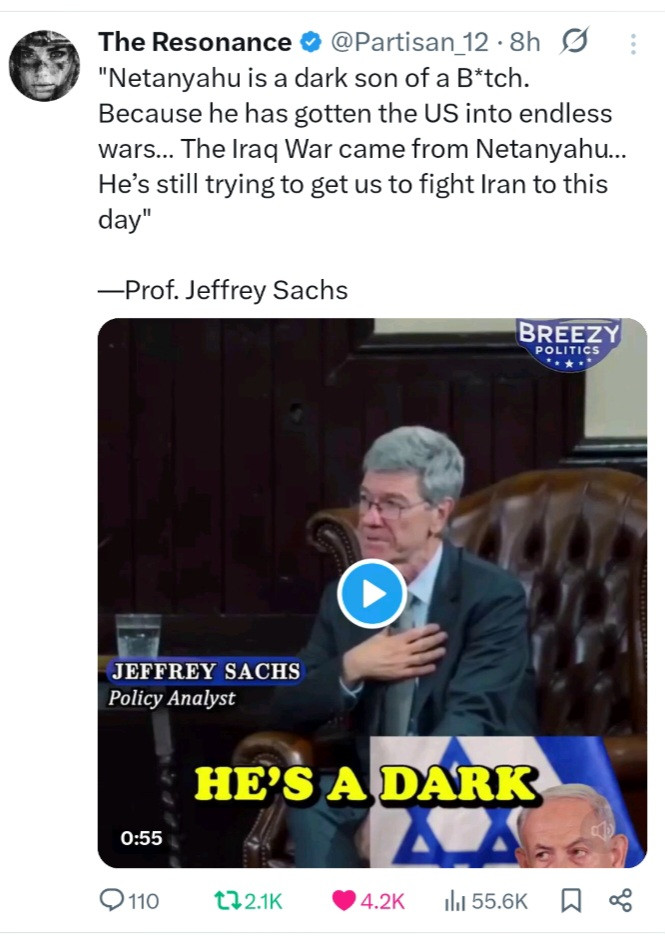This screenshot has width=665, height=937.
Task: Unmute the video with the speaker icon
Action: (x=602, y=830)
